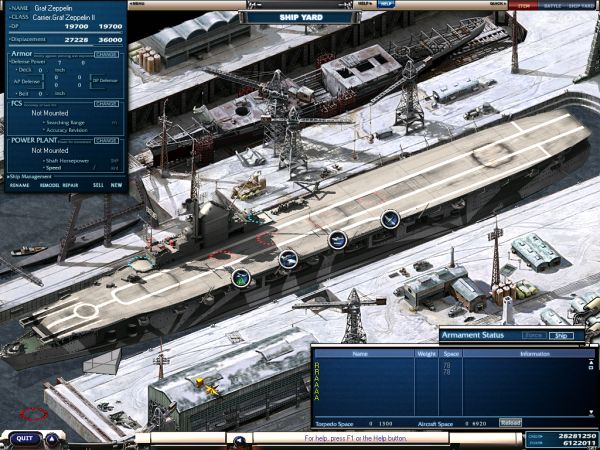
Task: Click the Displacement maximum 36000
Action: pyautogui.click(x=110, y=40)
